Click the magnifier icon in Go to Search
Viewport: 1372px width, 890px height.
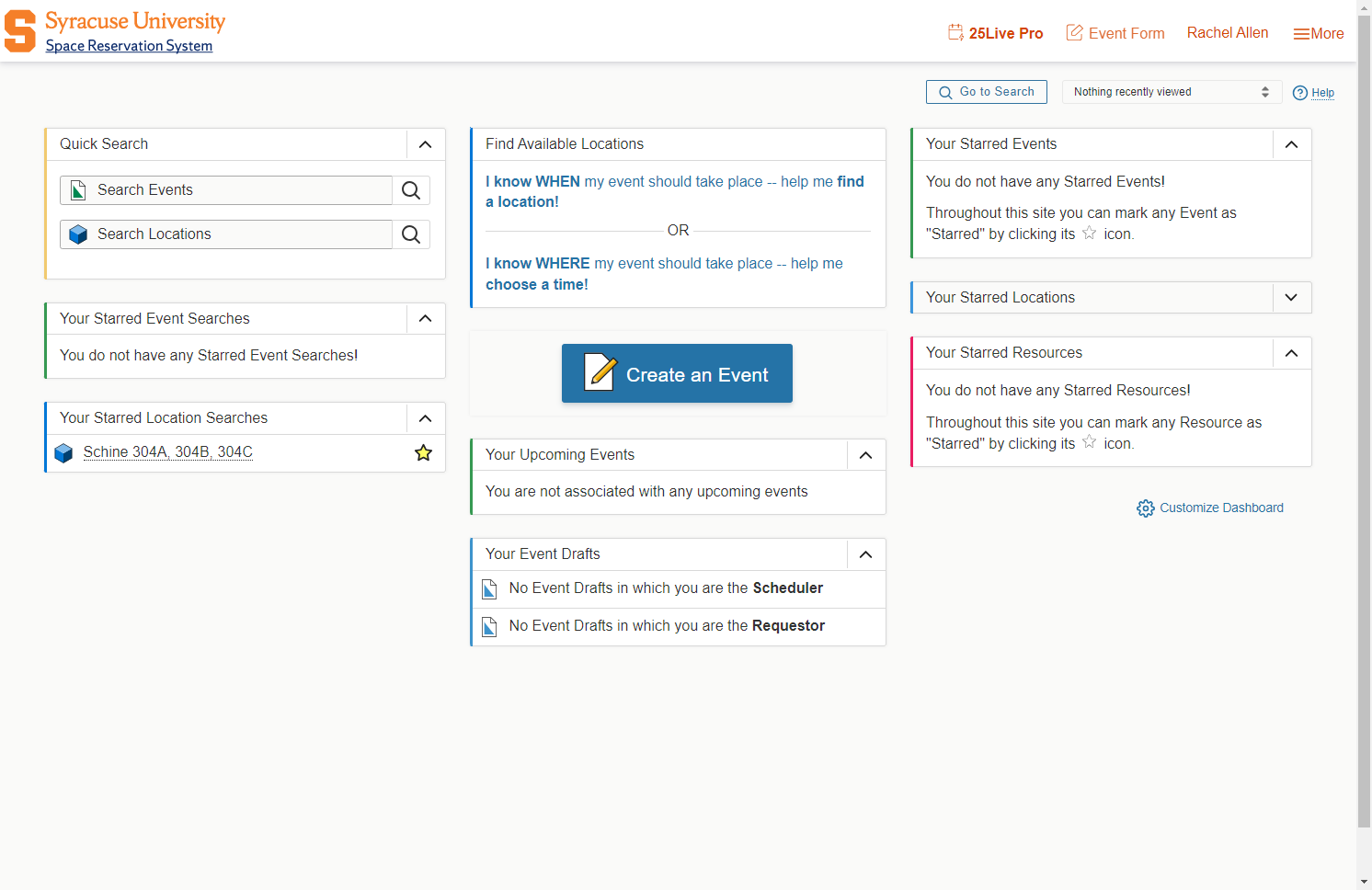tap(945, 92)
